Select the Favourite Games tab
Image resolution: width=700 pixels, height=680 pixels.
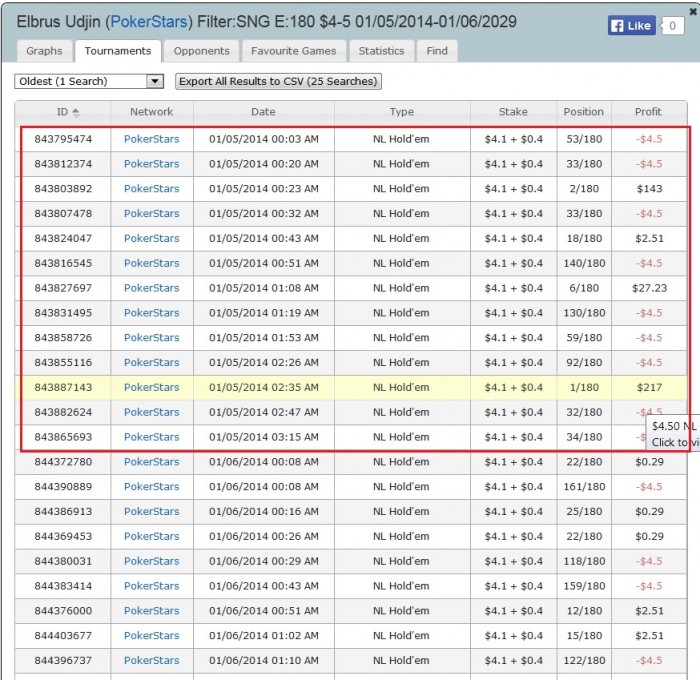pos(294,51)
